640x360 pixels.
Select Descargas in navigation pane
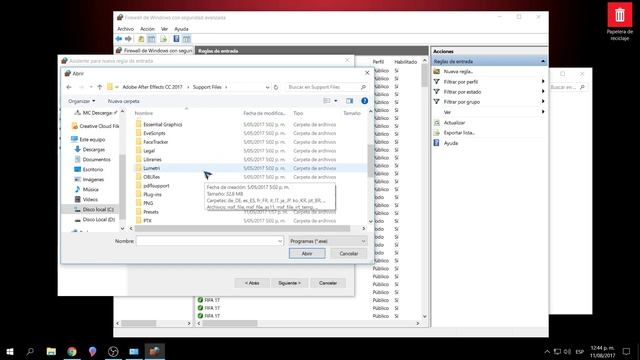pyautogui.click(x=93, y=149)
